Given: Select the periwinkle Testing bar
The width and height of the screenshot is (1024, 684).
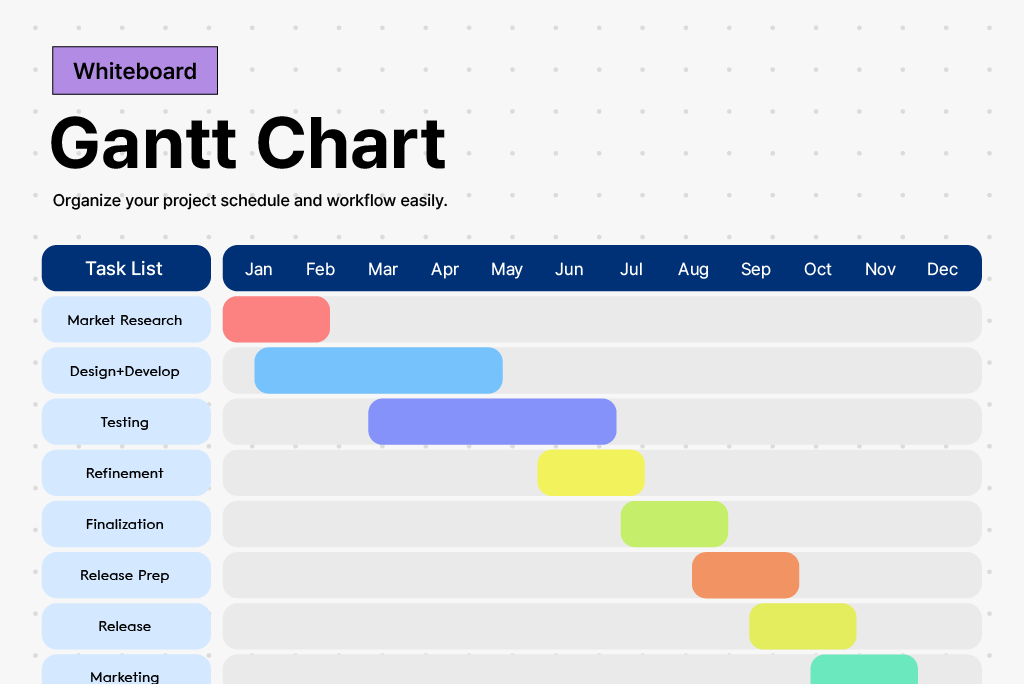Looking at the screenshot, I should click(492, 422).
